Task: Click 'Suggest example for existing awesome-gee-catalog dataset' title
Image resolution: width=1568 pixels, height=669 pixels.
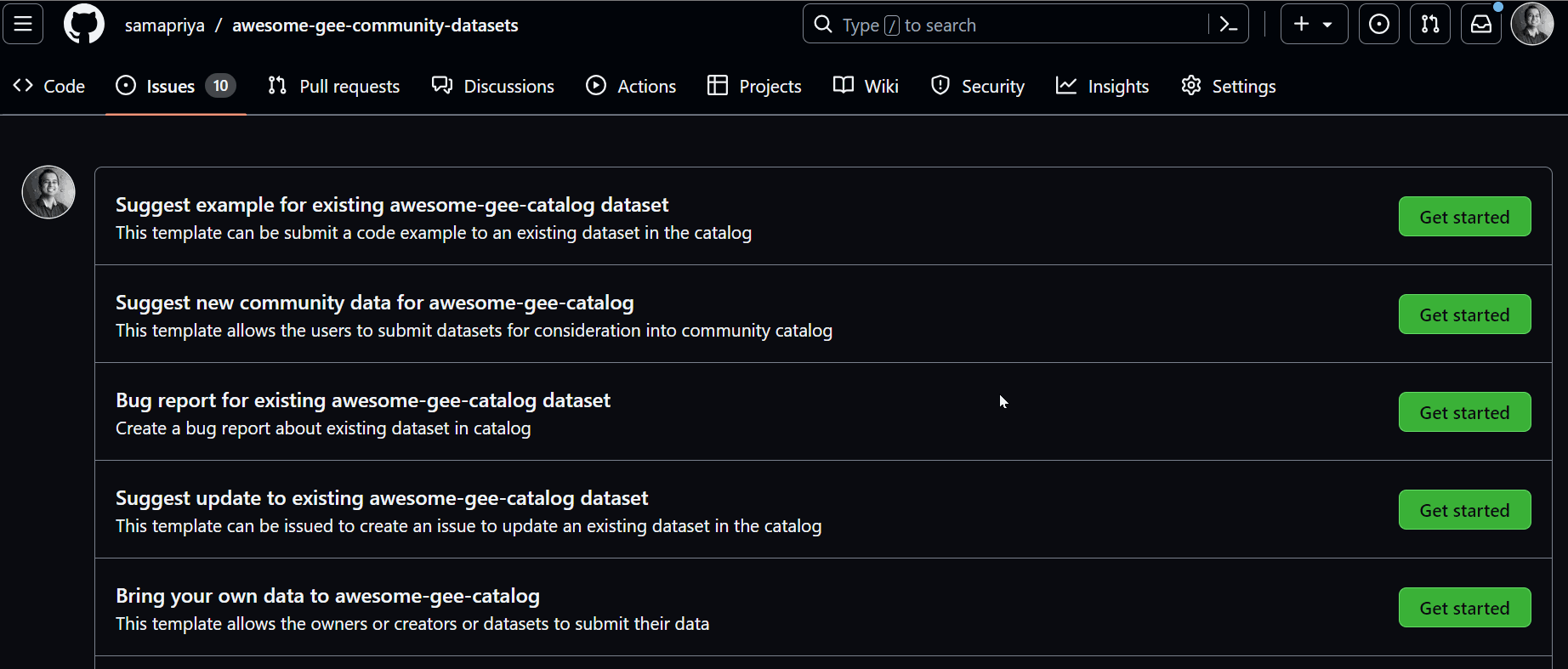Action: tap(392, 205)
